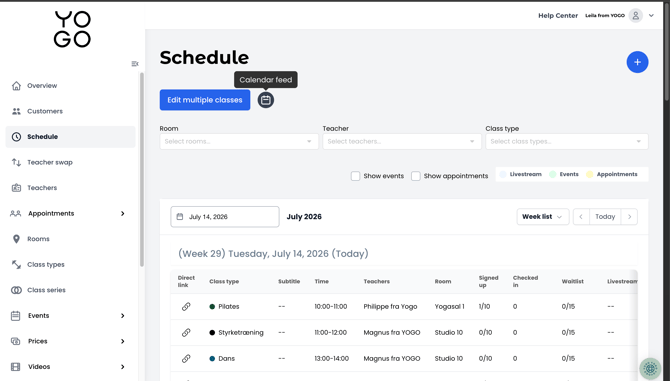Open the Select teachers dropdown
670x381 pixels.
(x=402, y=141)
